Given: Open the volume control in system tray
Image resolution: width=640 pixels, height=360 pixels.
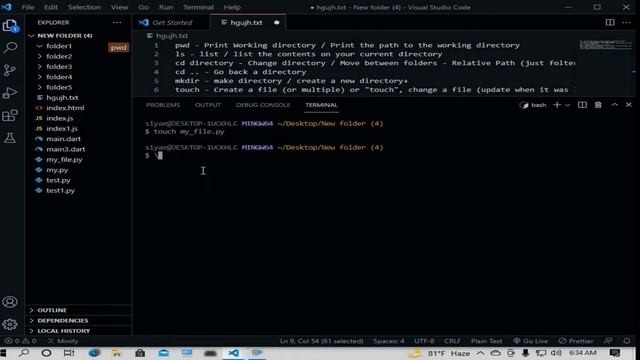Looking at the screenshot, I should pyautogui.click(x=556, y=353).
